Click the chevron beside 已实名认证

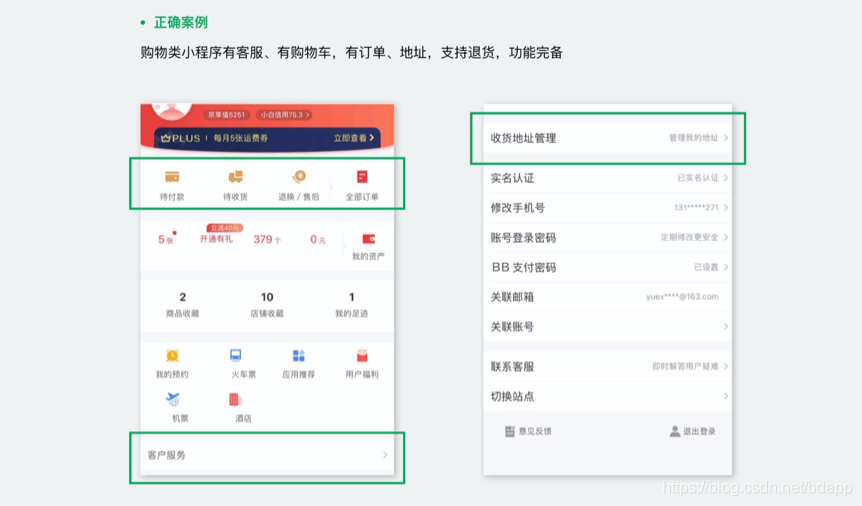(x=726, y=178)
